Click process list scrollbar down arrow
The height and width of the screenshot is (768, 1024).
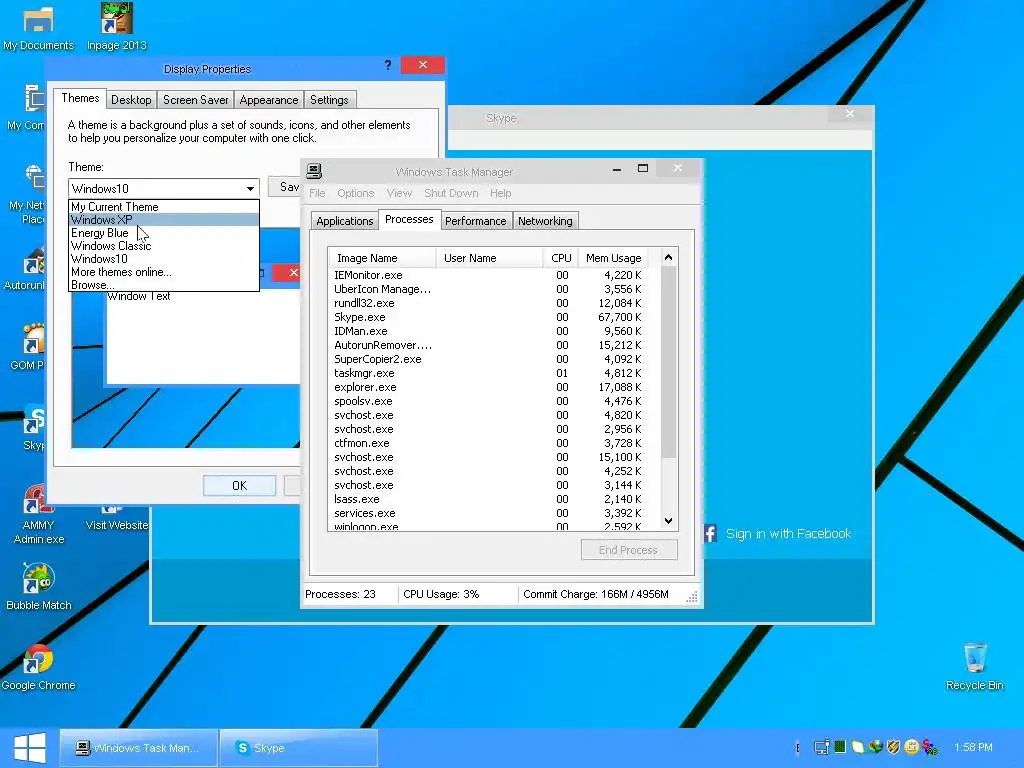tap(668, 520)
